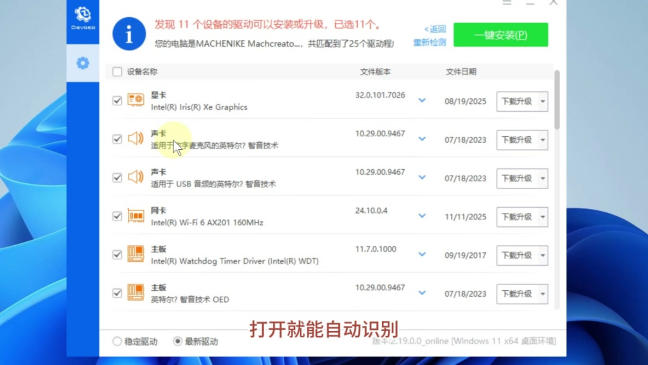Click the 返回 link
The width and height of the screenshot is (648, 365).
point(435,29)
